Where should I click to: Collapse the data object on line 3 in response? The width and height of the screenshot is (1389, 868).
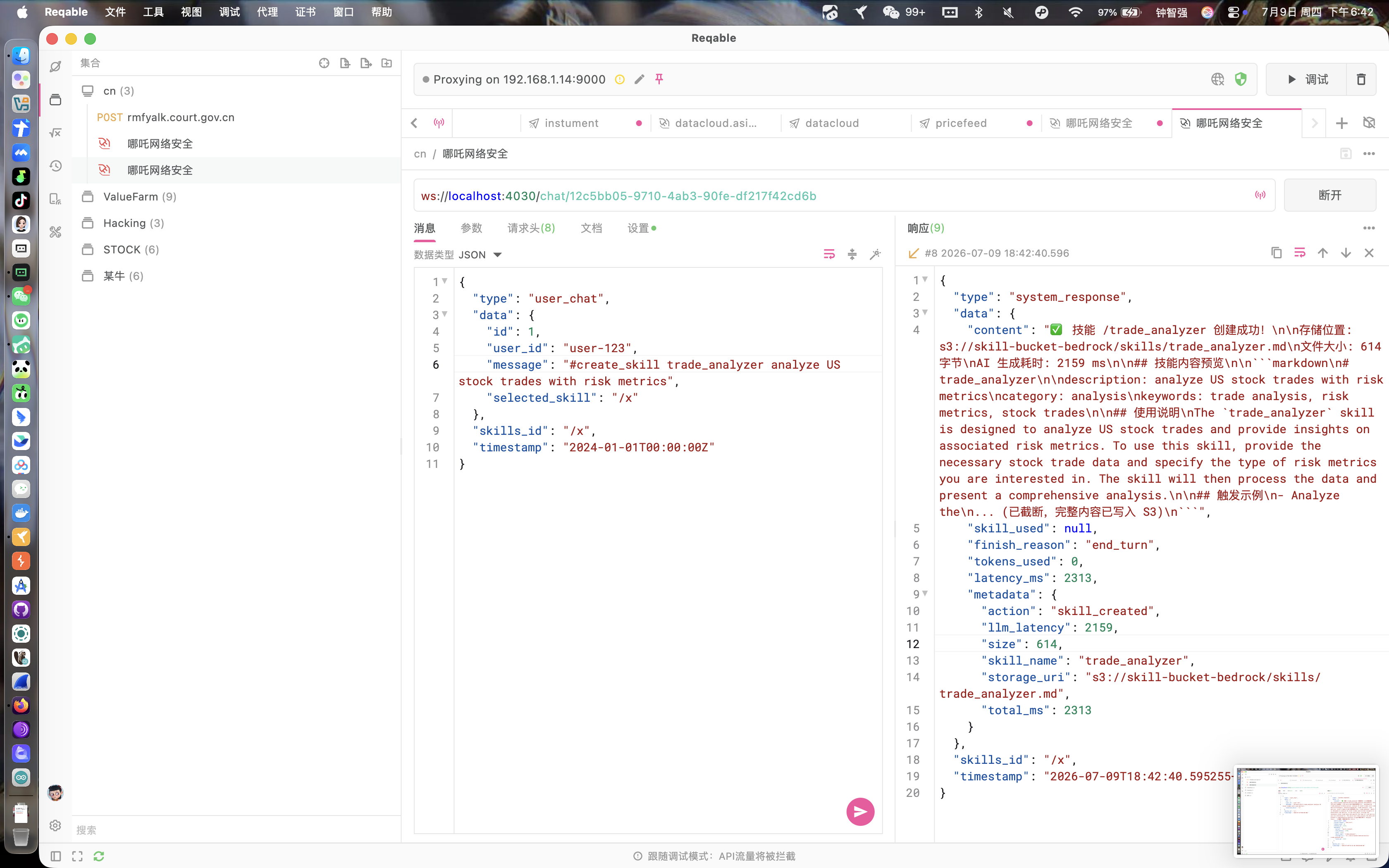(925, 312)
